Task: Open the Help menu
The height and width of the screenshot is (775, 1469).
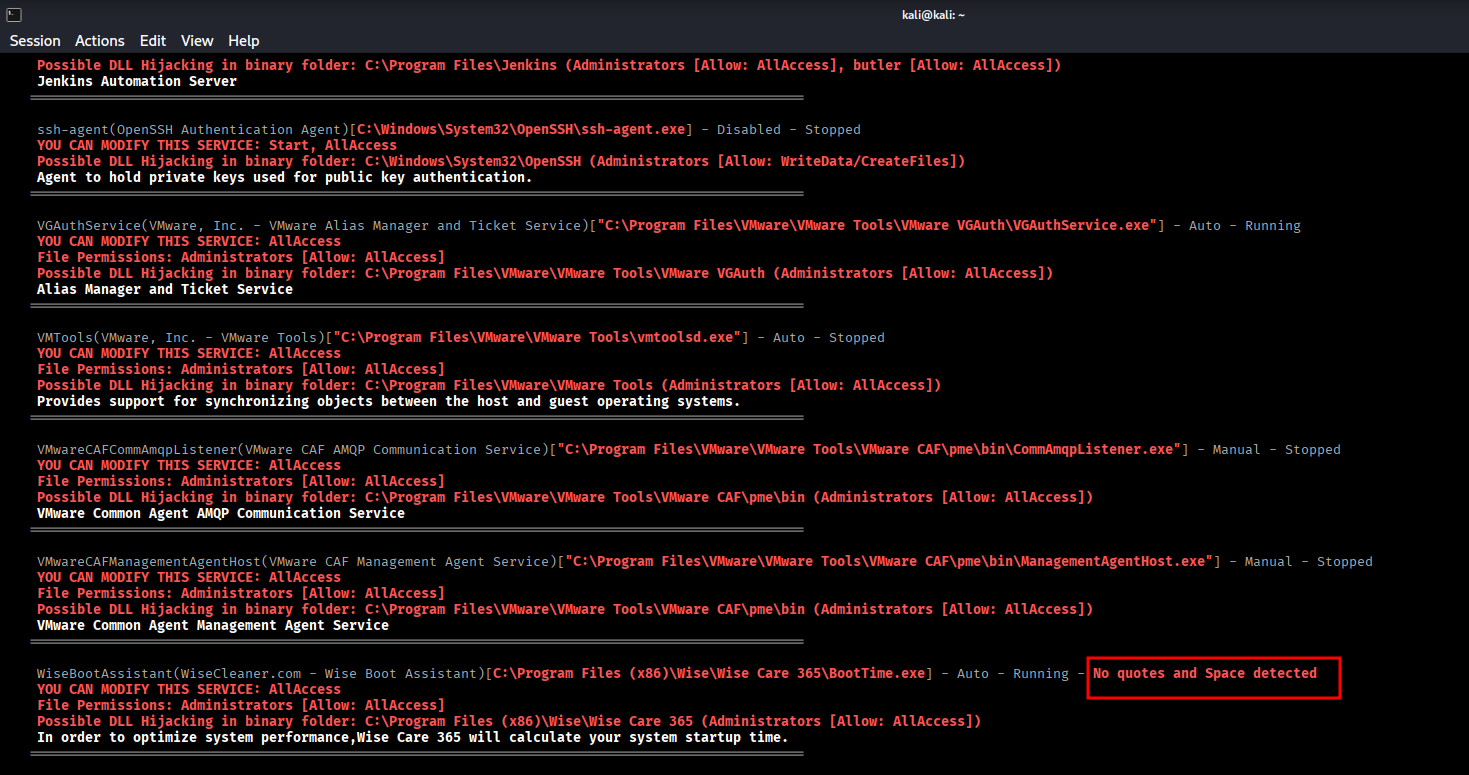Action: tap(243, 41)
